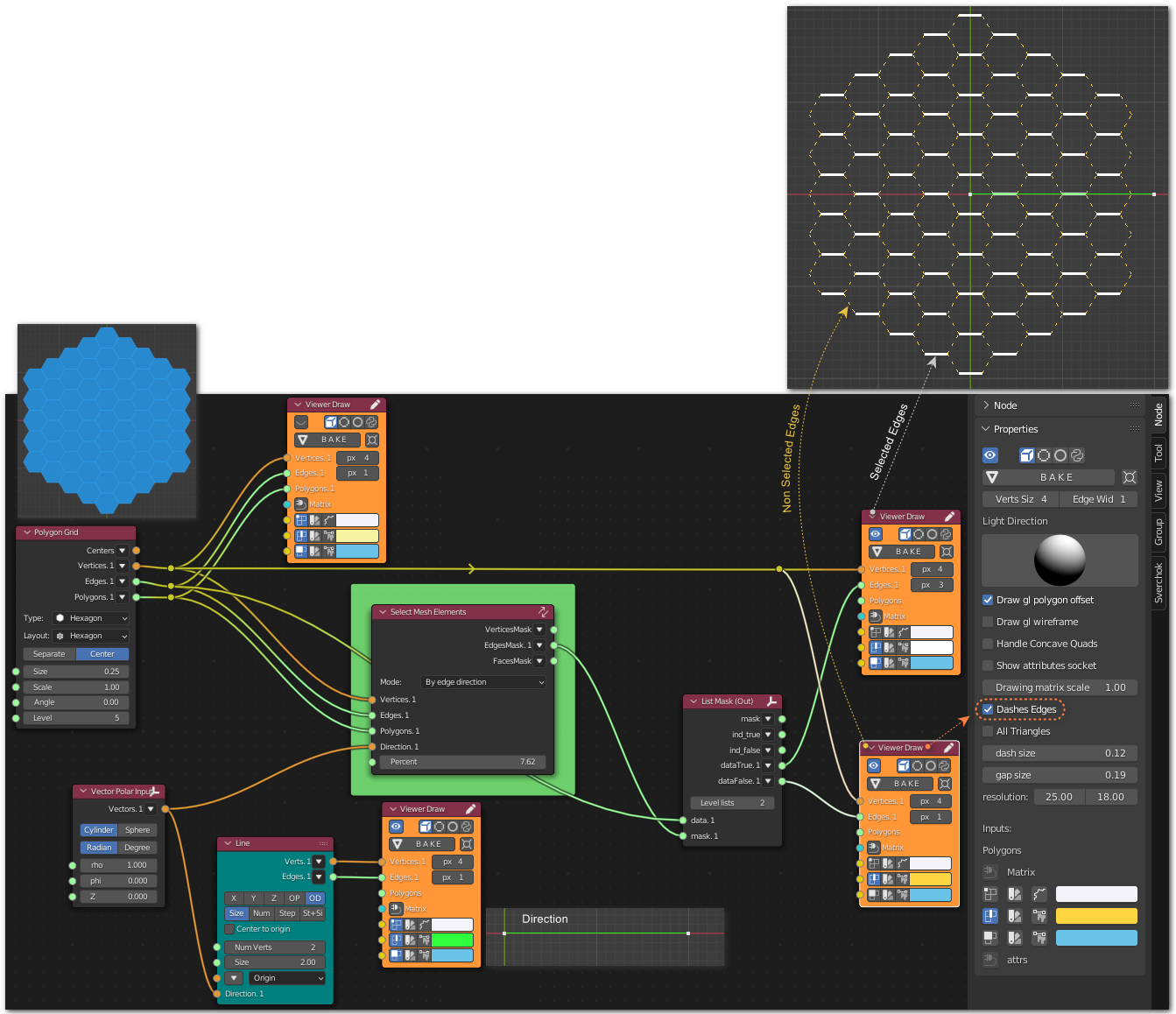The image size is (1176, 1014).
Task: Click the gap size field in Properties
Action: [1060, 775]
